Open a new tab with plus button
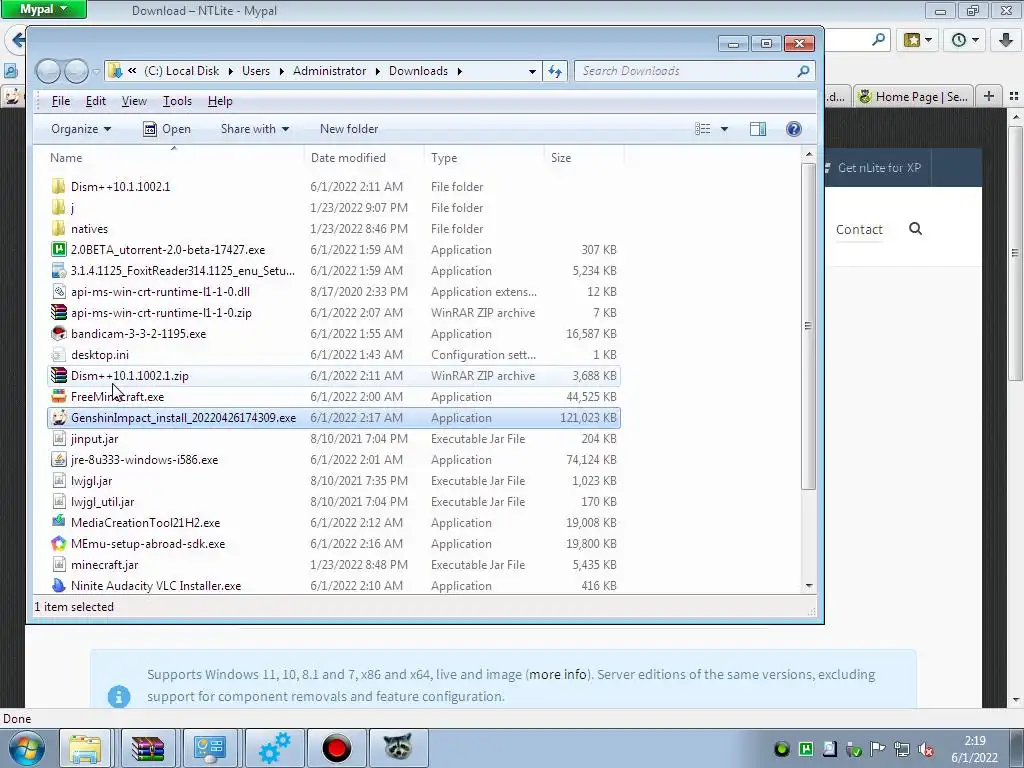The height and width of the screenshot is (768, 1024). [x=989, y=97]
